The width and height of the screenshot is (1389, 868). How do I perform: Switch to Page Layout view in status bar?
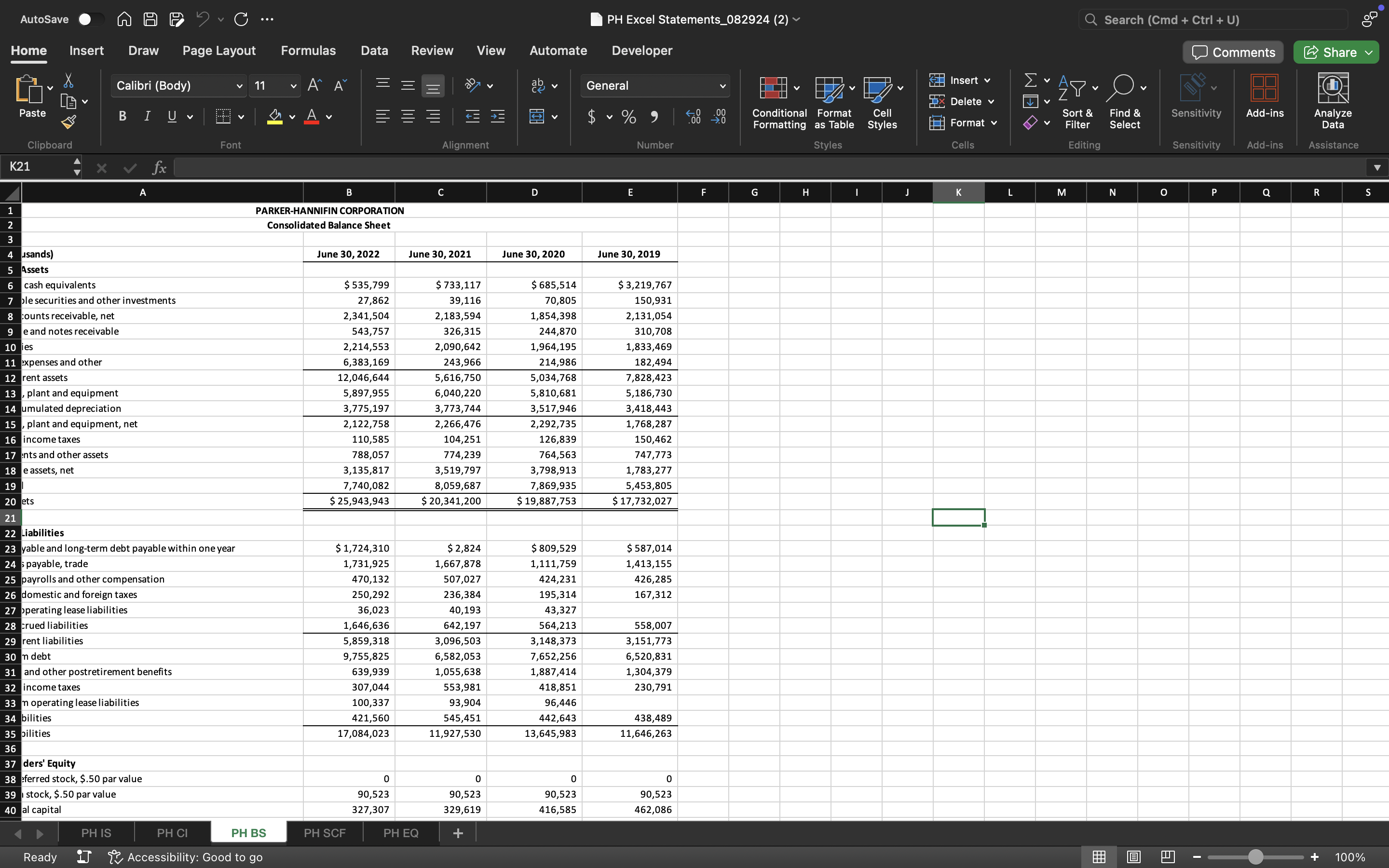click(x=1133, y=856)
